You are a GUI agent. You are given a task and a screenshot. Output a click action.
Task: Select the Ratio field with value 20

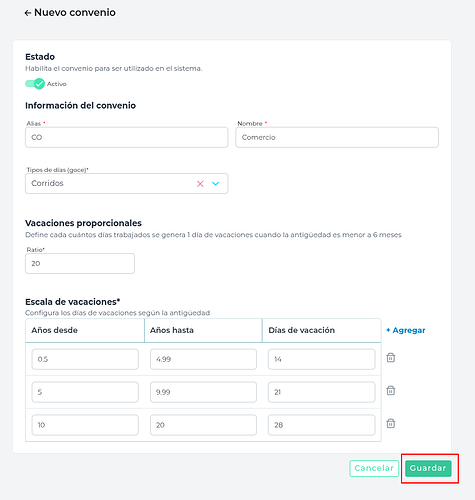80,263
